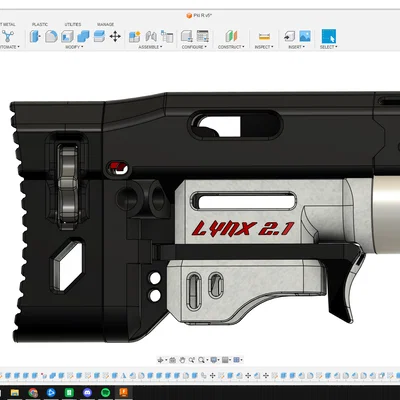Image resolution: width=400 pixels, height=400 pixels.
Task: Expand the Orbit options arrow
Action: (x=166, y=360)
